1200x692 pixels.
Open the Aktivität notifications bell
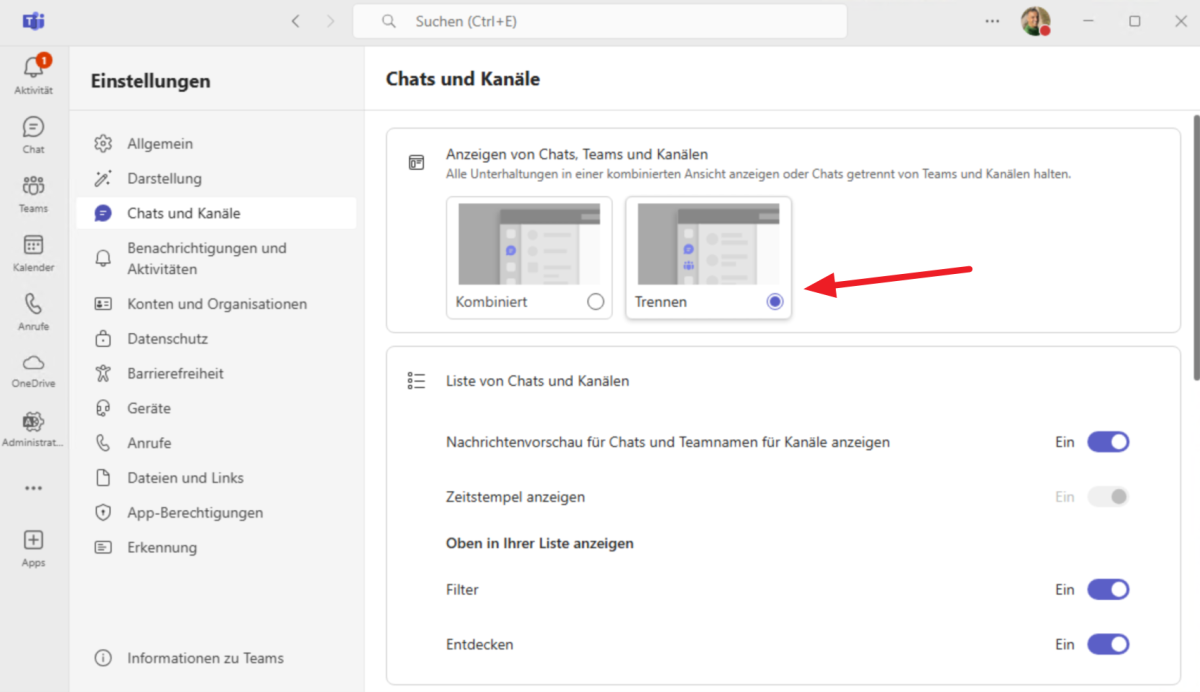coord(33,70)
